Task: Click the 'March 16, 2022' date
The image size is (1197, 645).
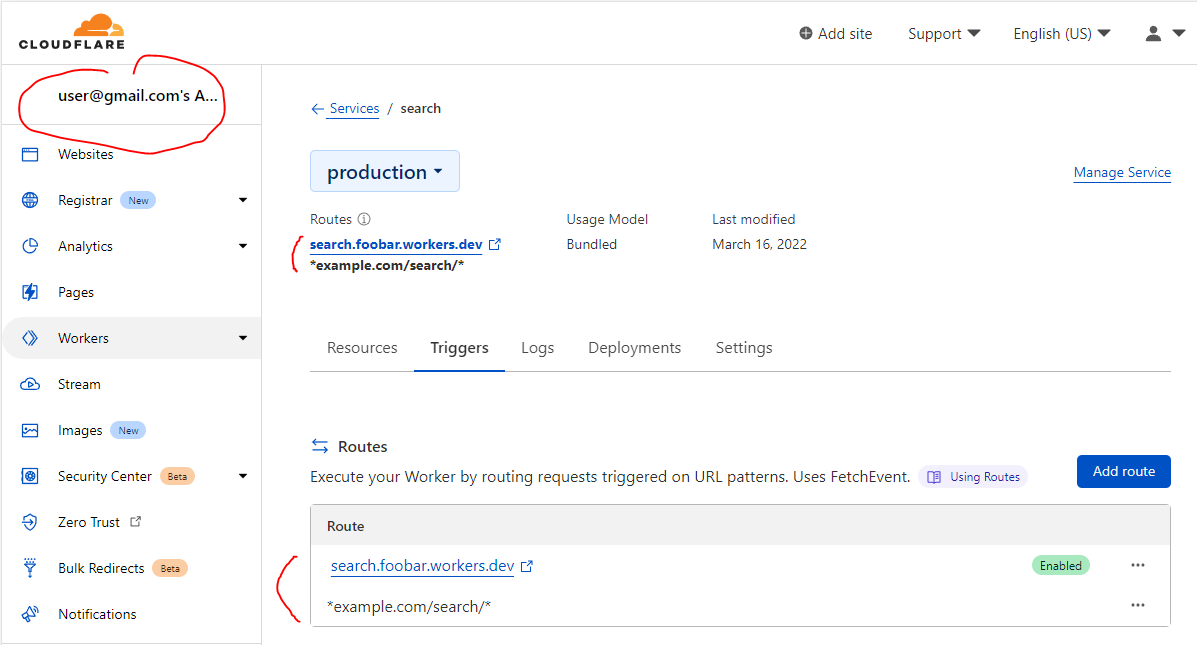Action: pyautogui.click(x=759, y=244)
